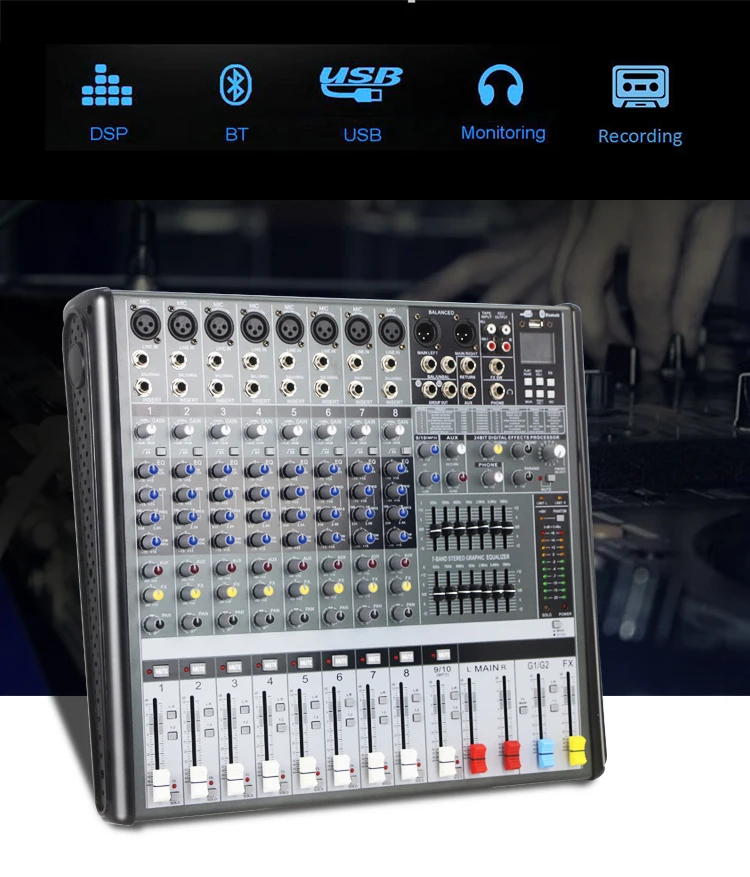The image size is (750, 877).
Task: Click the PHONE volume knob
Action: click(x=492, y=478)
